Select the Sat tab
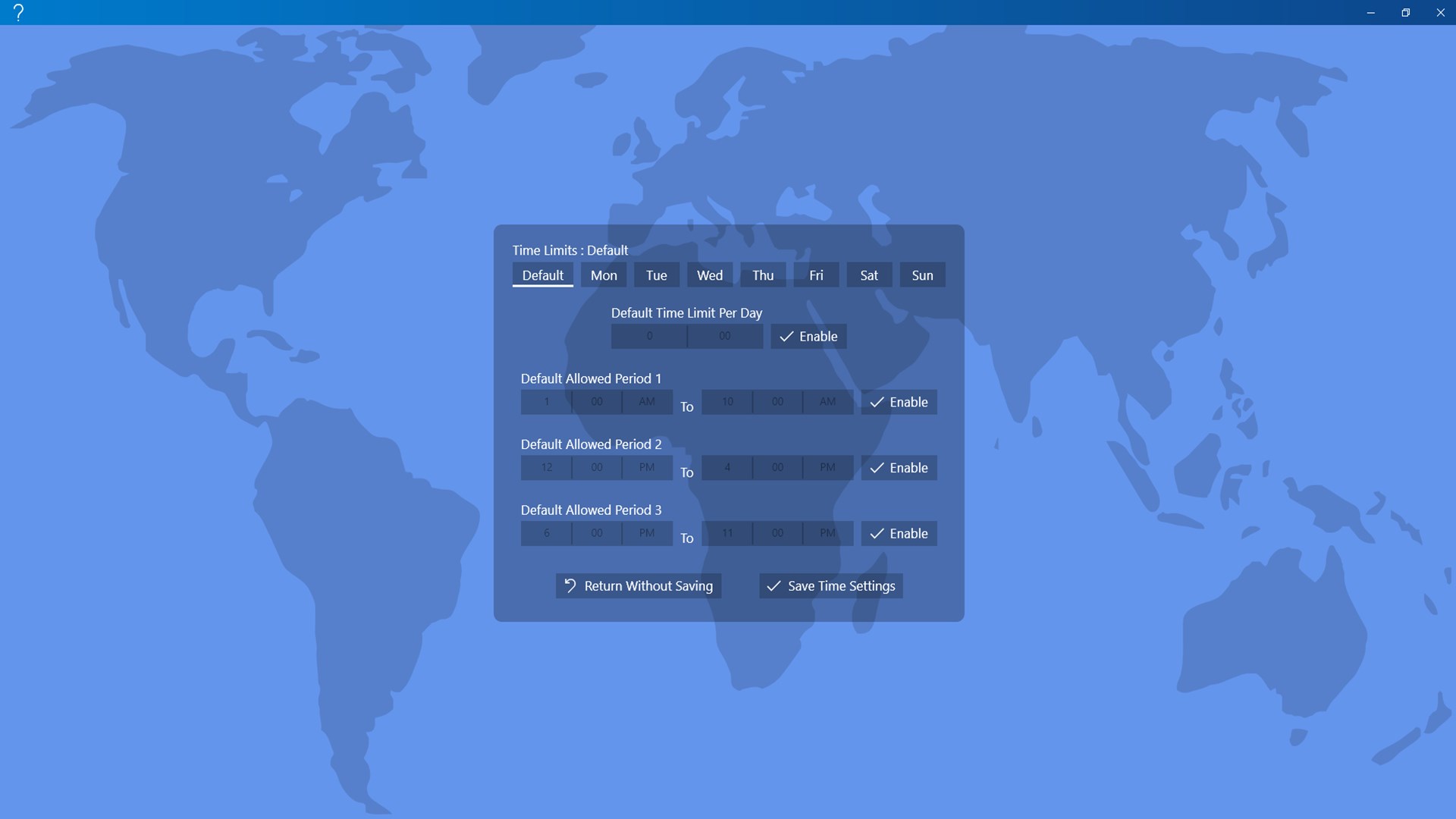The width and height of the screenshot is (1456, 819). click(x=869, y=275)
